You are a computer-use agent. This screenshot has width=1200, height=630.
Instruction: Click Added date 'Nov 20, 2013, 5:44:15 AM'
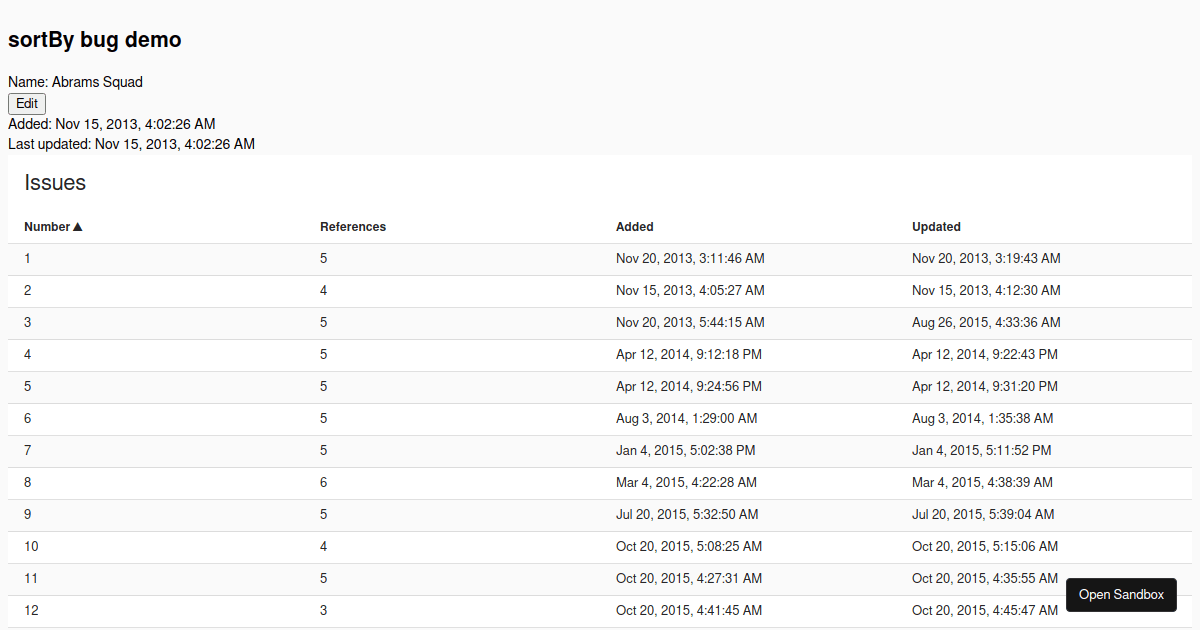[690, 323]
